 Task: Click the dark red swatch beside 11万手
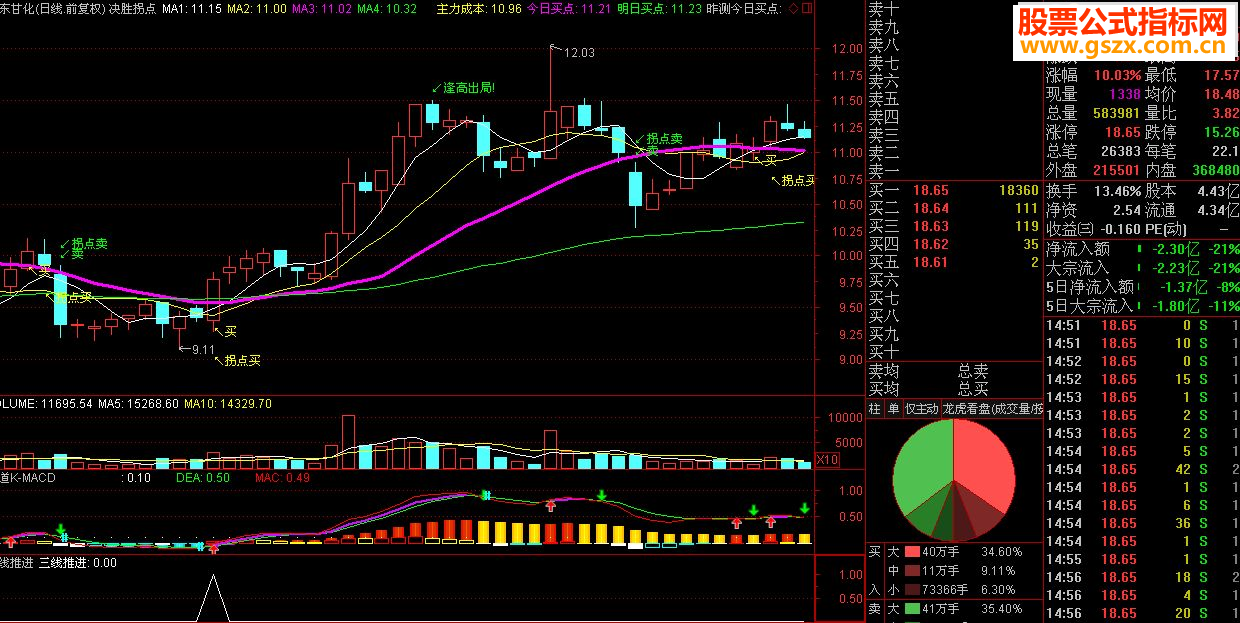pos(911,570)
